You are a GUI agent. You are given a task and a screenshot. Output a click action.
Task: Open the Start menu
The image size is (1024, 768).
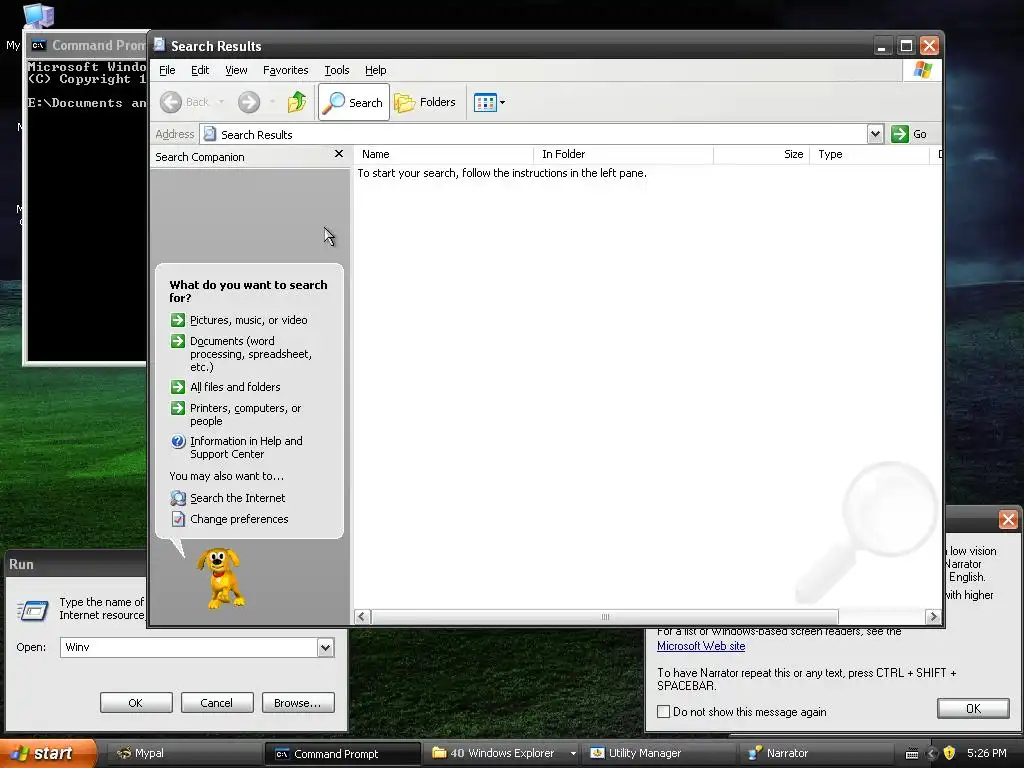pos(47,753)
